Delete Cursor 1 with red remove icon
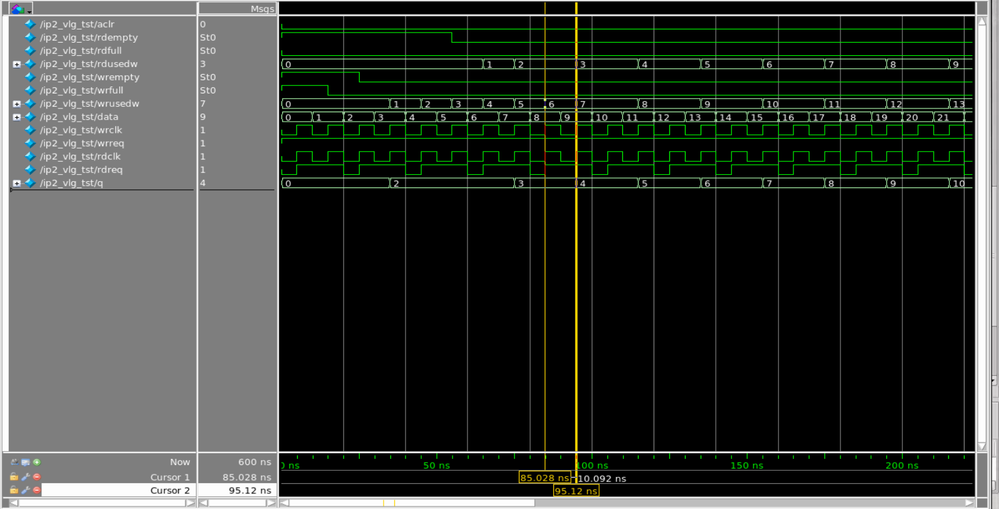999x509 pixels. [37, 477]
